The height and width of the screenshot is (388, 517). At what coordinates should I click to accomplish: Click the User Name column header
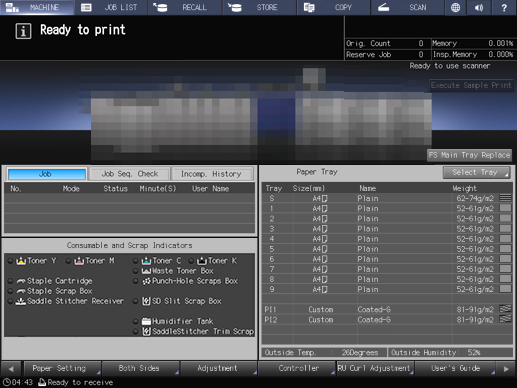point(210,189)
